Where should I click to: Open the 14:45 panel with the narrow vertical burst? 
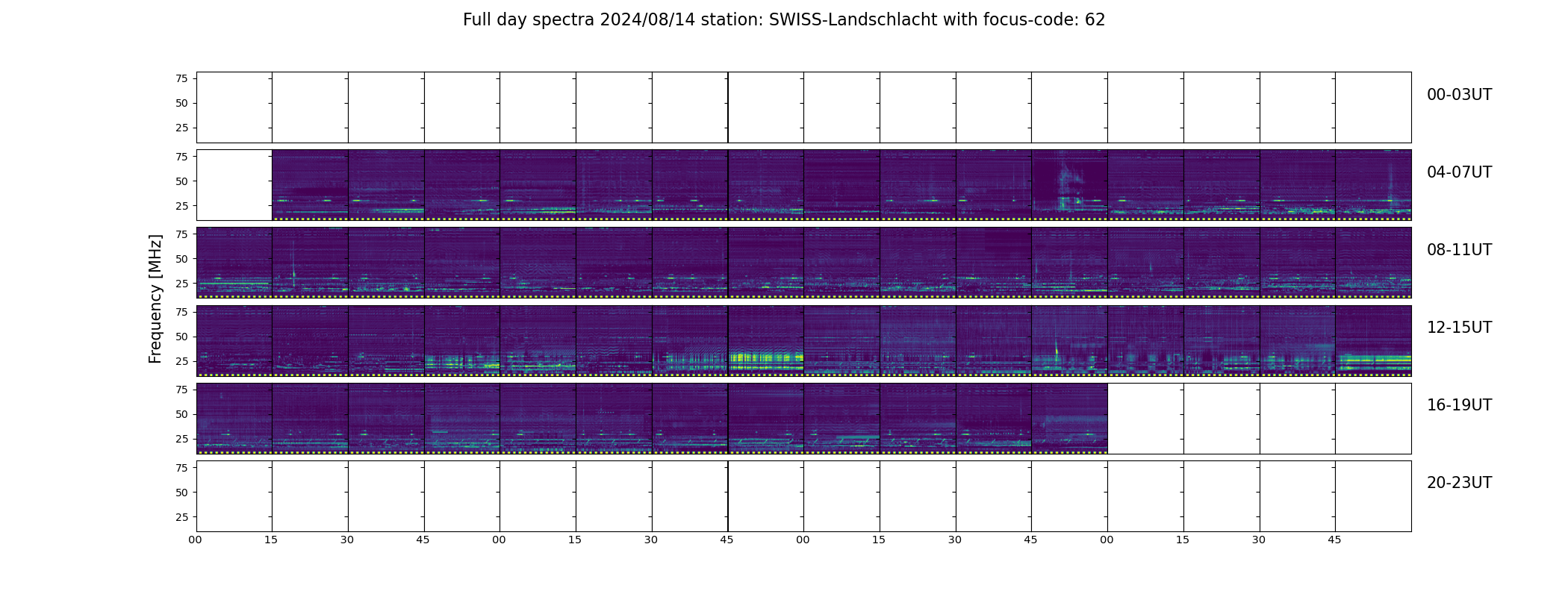pyautogui.click(x=1069, y=340)
